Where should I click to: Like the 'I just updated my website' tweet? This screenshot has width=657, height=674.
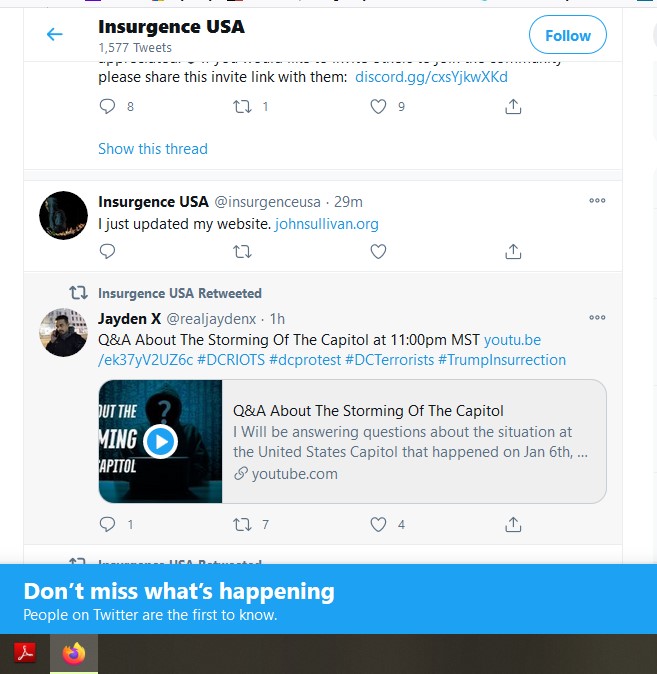(378, 251)
